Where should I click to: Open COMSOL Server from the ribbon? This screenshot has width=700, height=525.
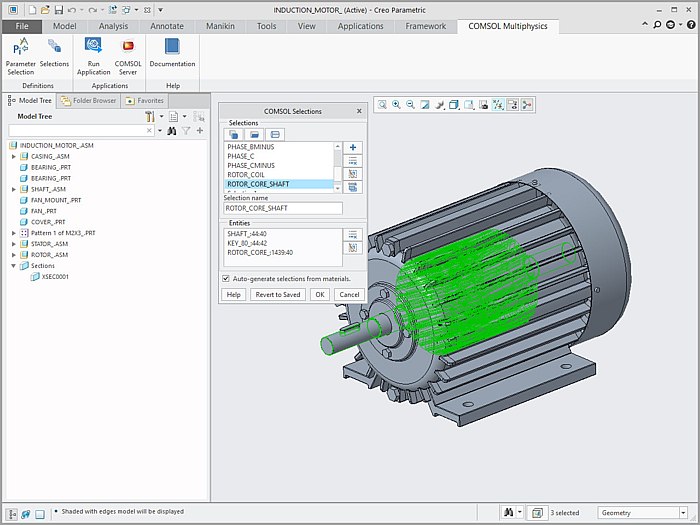(x=128, y=56)
